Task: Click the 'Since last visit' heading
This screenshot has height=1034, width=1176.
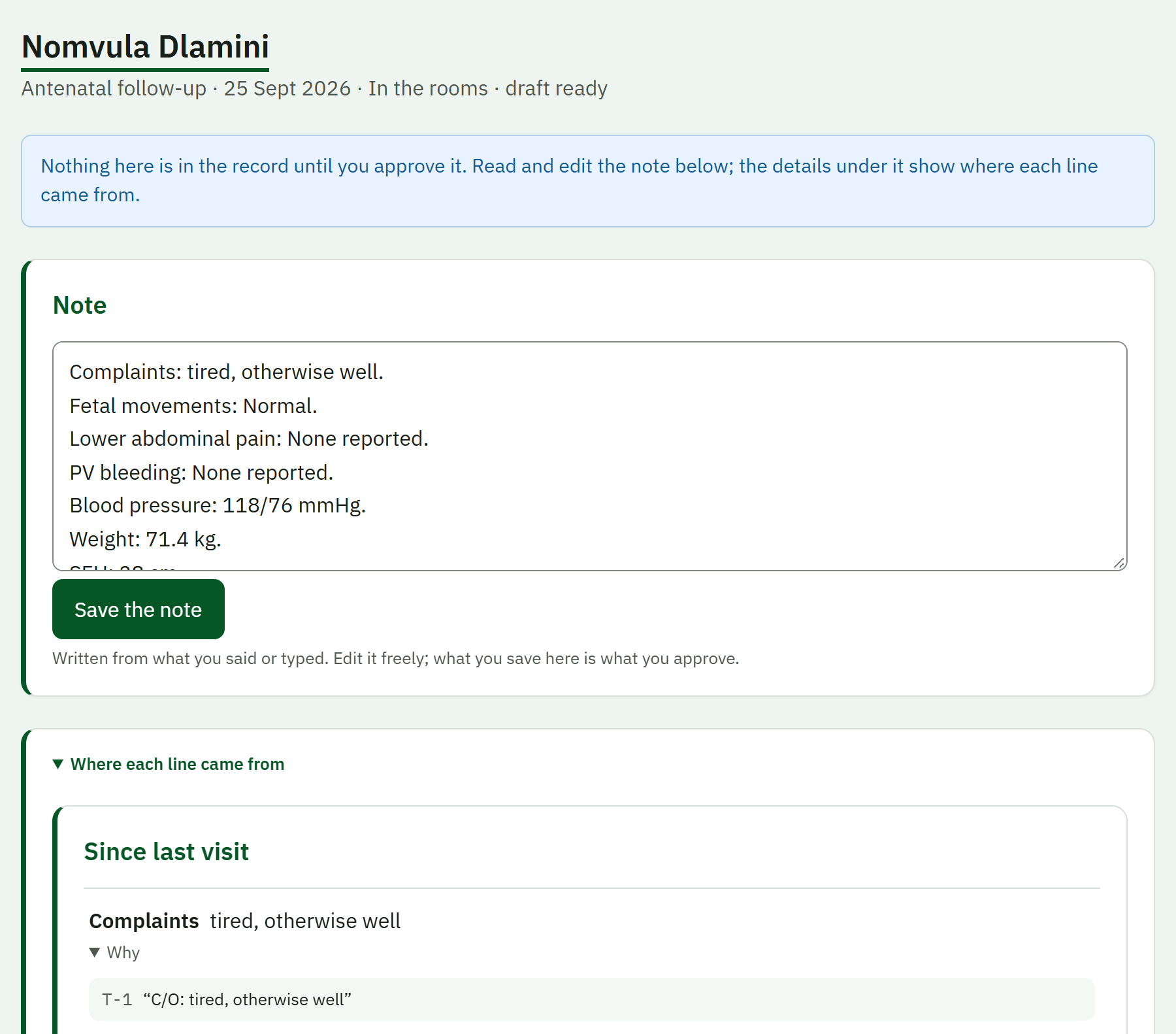Action: coord(167,852)
